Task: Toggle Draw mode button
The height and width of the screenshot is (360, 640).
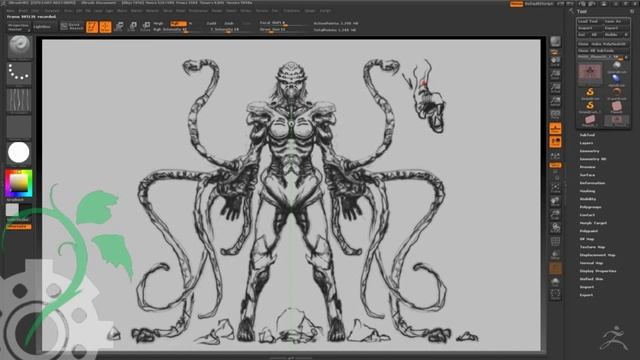Action: click(x=105, y=27)
